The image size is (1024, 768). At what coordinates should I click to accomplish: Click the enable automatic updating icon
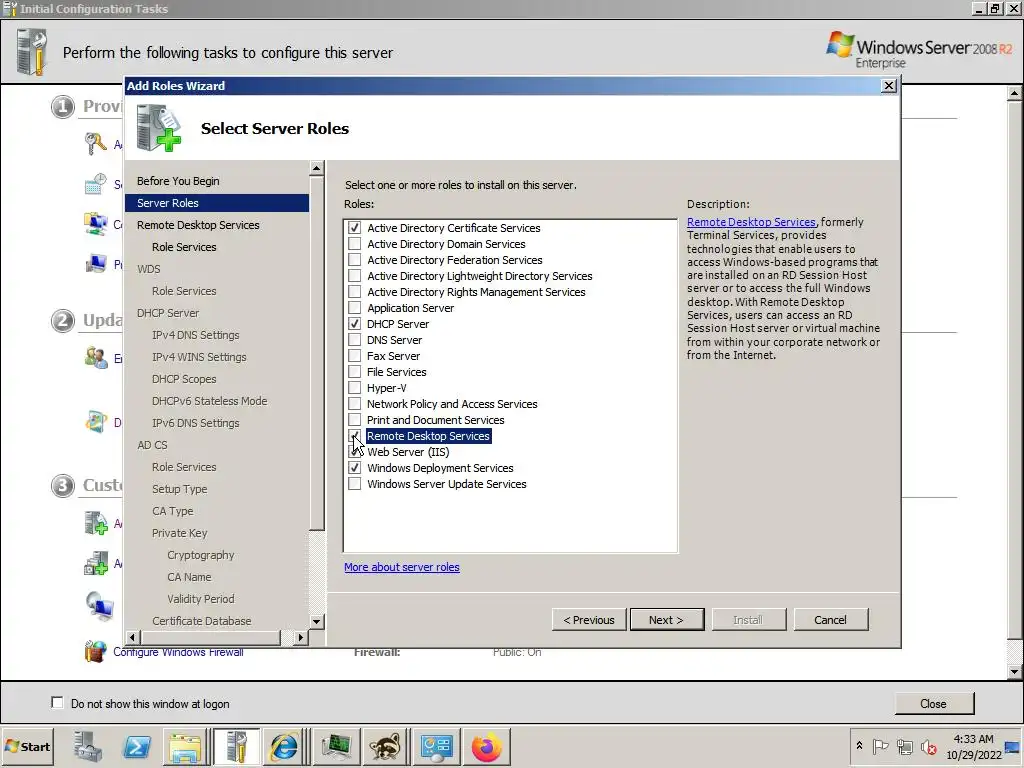95,357
